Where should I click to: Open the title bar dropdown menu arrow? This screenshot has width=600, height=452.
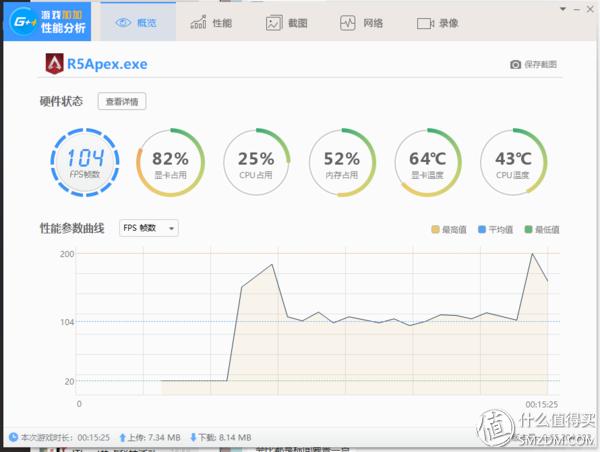[563, 9]
